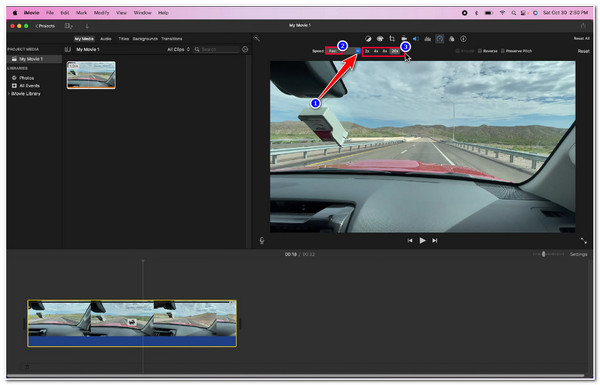Switch to the Transitions tab
Image resolution: width=600 pixels, height=385 pixels.
click(171, 39)
